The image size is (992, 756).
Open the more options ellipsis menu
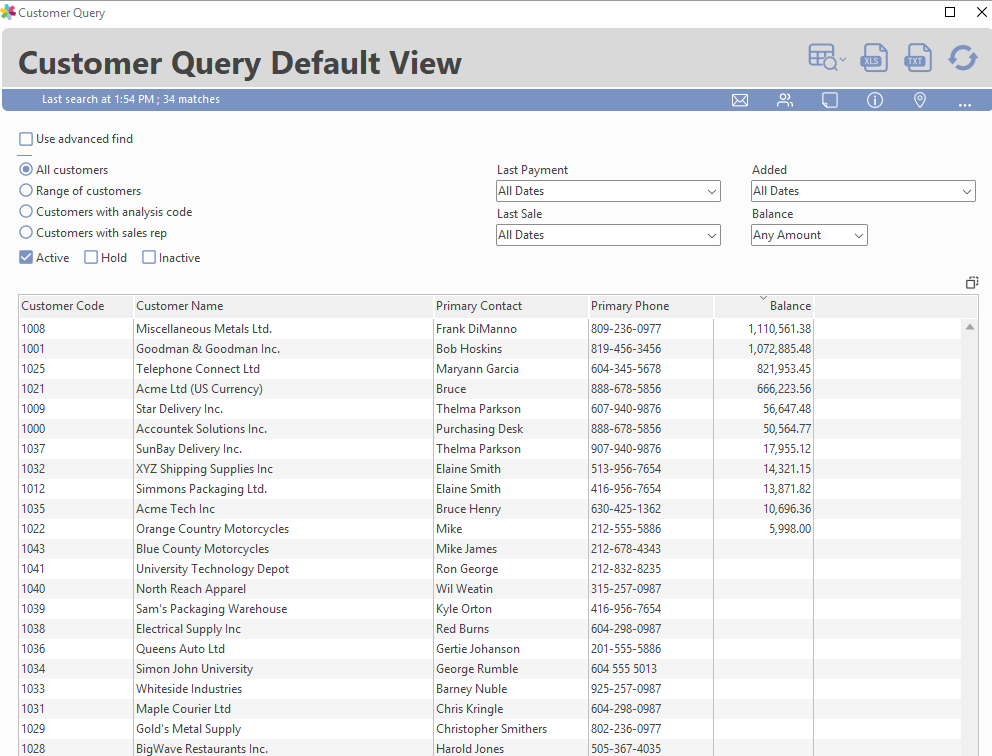[964, 104]
